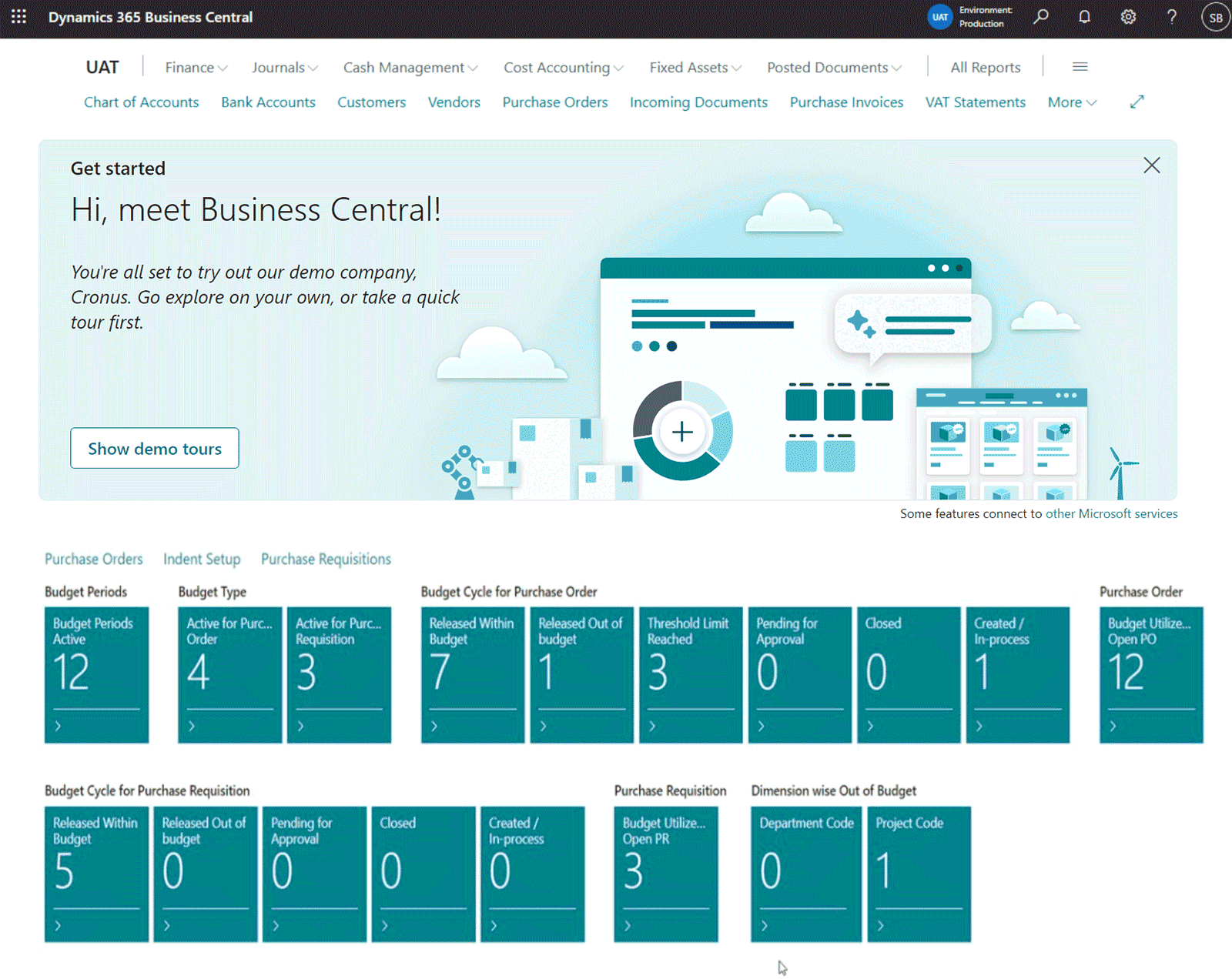The height and width of the screenshot is (979, 1232).
Task: Open search from the top bar
Action: tap(1041, 17)
